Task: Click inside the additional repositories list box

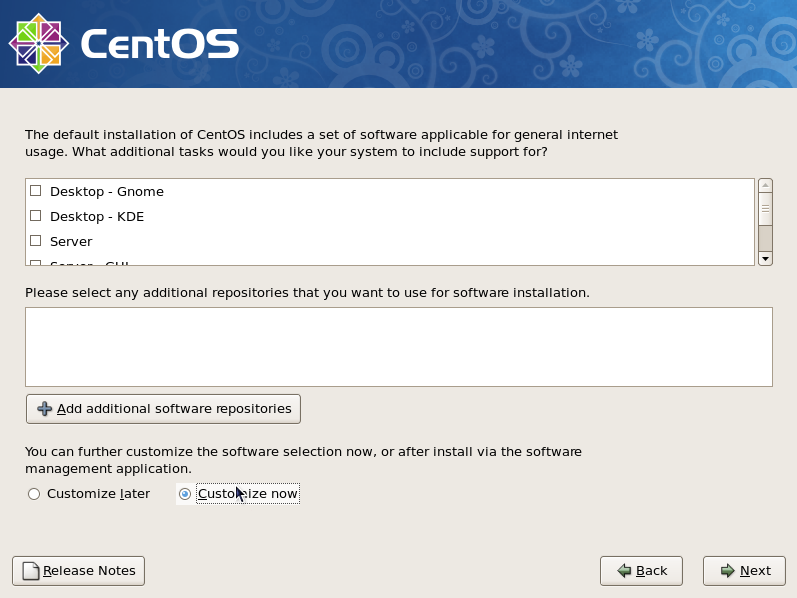Action: click(399, 347)
